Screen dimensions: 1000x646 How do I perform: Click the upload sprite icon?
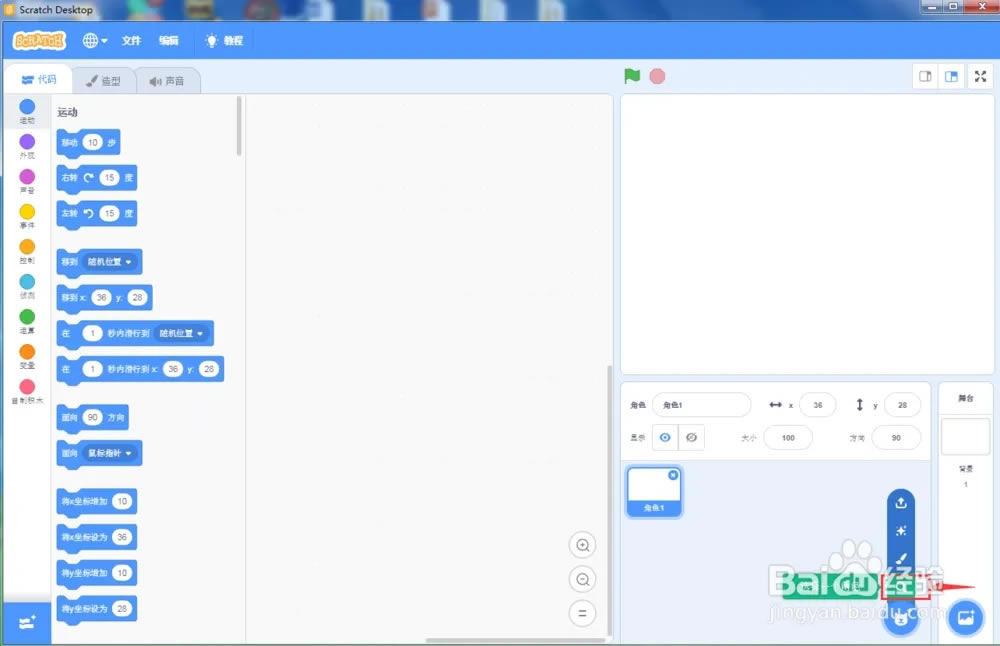(x=901, y=503)
